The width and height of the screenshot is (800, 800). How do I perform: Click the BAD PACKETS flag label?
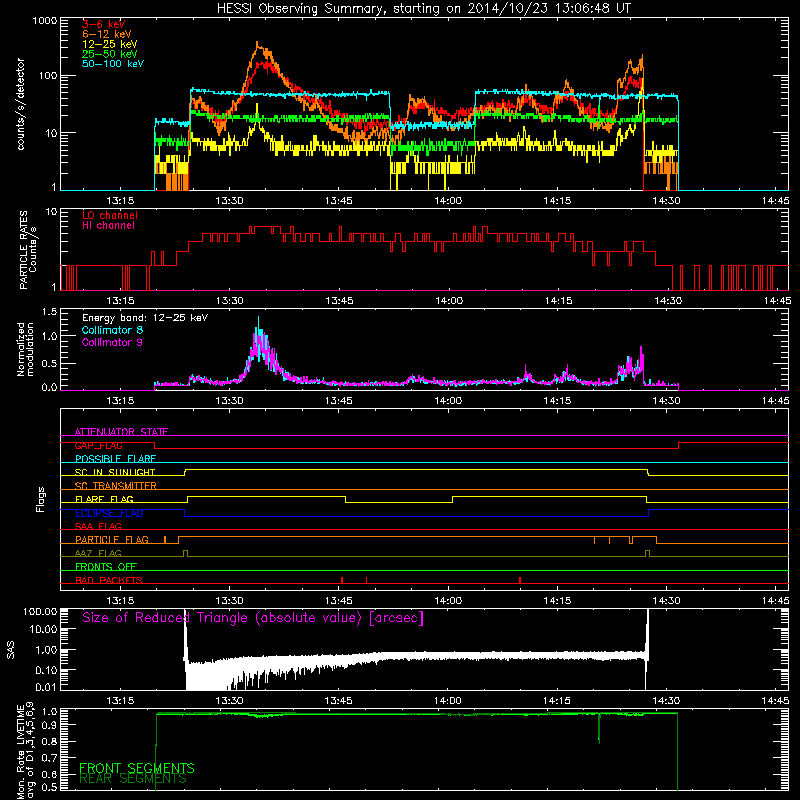coord(109,580)
